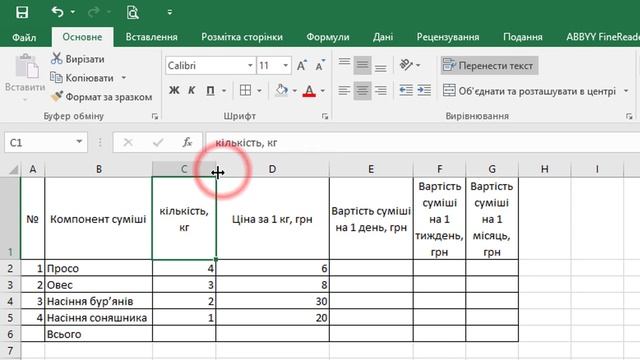Toggle Align Right horizontal alignment
The height and width of the screenshot is (360, 640).
click(x=380, y=90)
